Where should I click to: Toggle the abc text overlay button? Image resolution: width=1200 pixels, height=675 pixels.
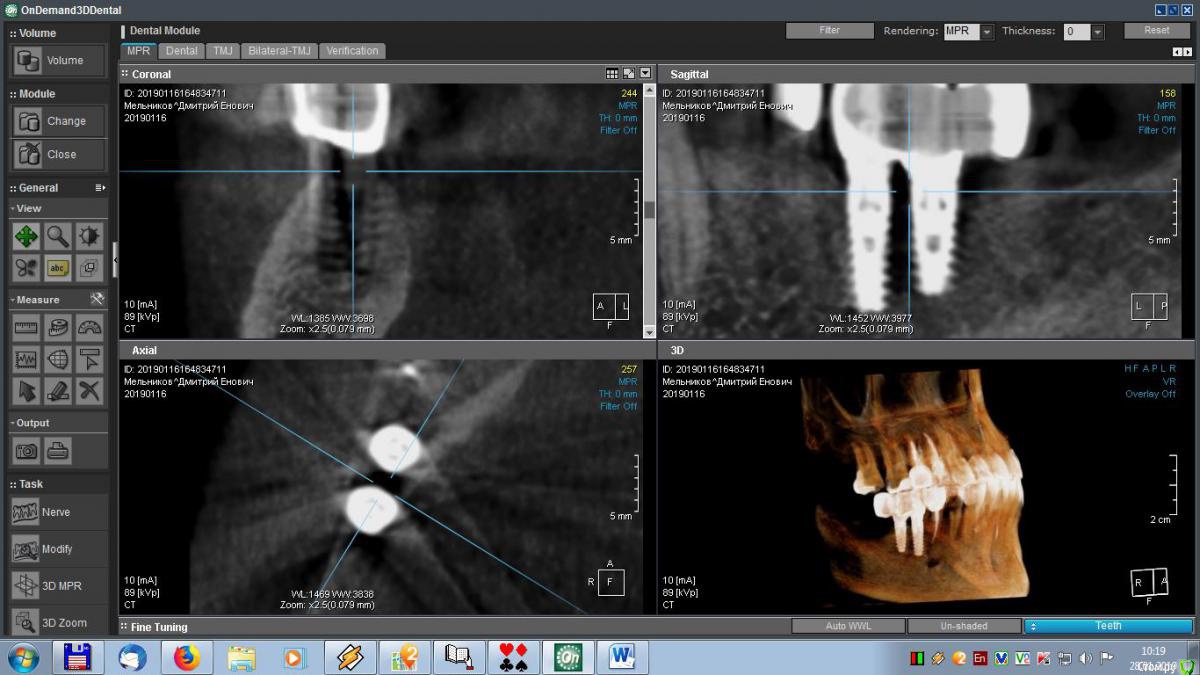tap(58, 268)
